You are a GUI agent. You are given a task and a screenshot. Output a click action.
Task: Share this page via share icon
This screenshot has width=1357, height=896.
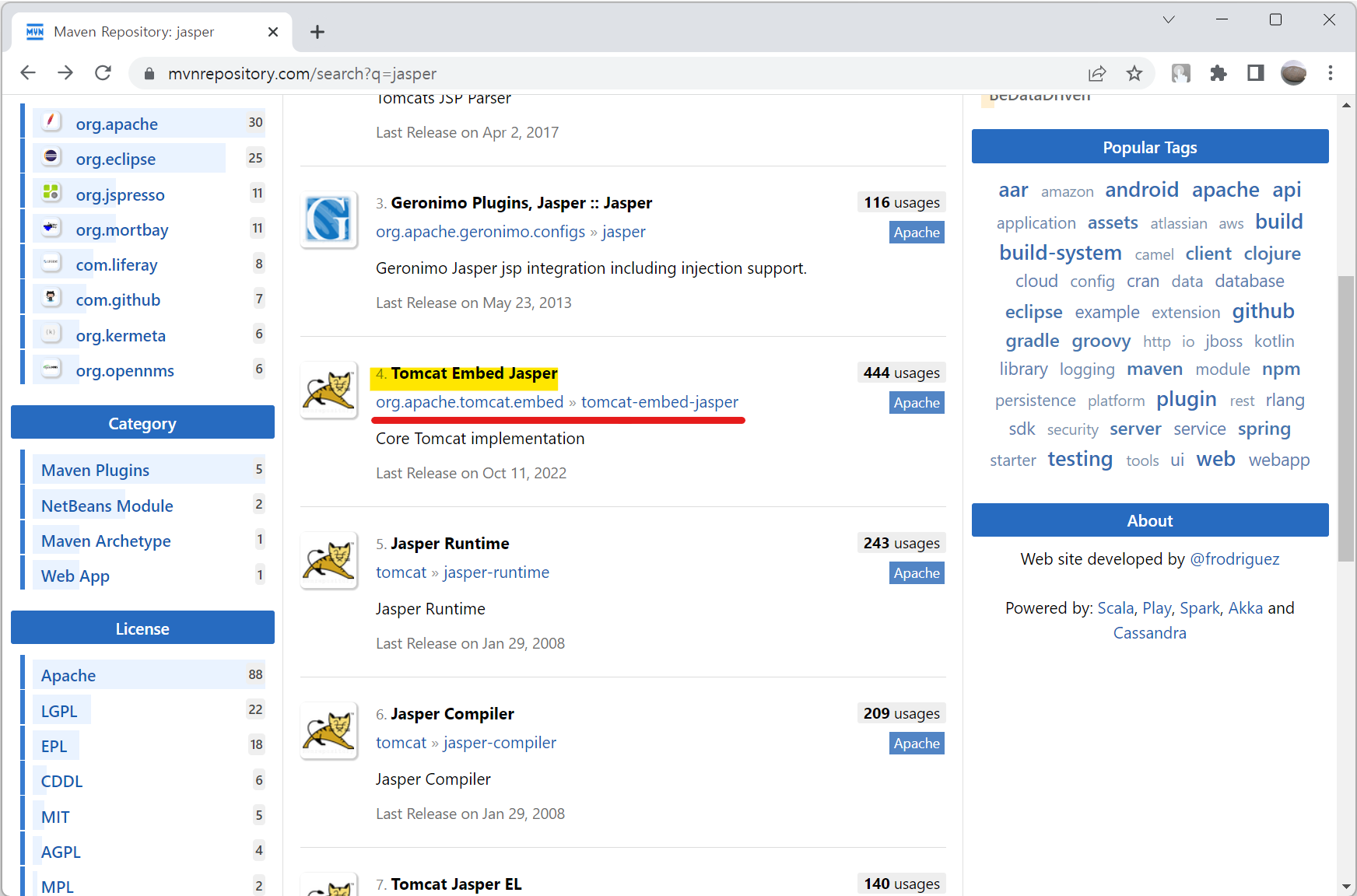1097,73
